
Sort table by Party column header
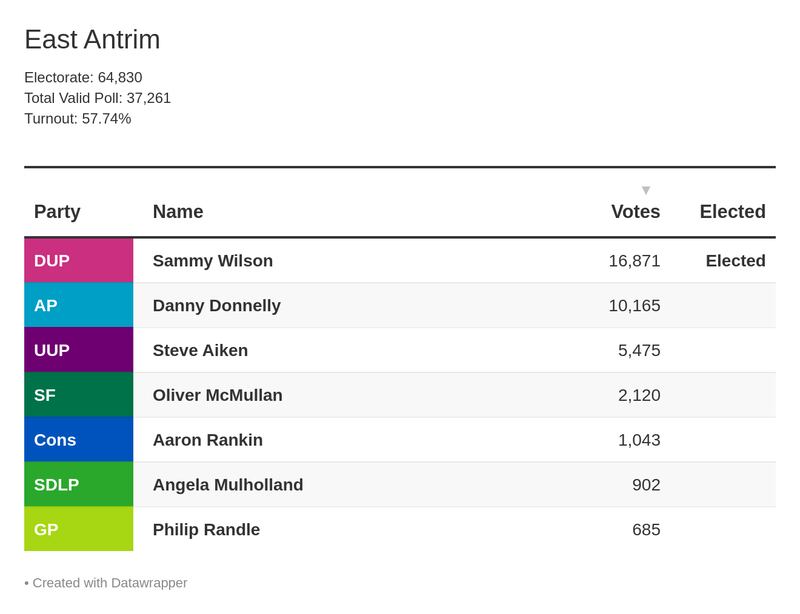[x=57, y=212]
